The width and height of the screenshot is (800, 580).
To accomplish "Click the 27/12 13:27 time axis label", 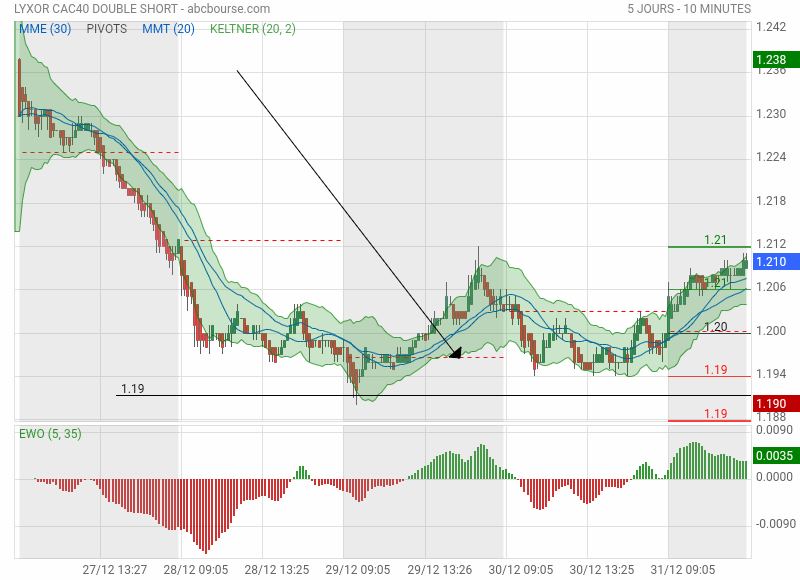I will tap(115, 569).
